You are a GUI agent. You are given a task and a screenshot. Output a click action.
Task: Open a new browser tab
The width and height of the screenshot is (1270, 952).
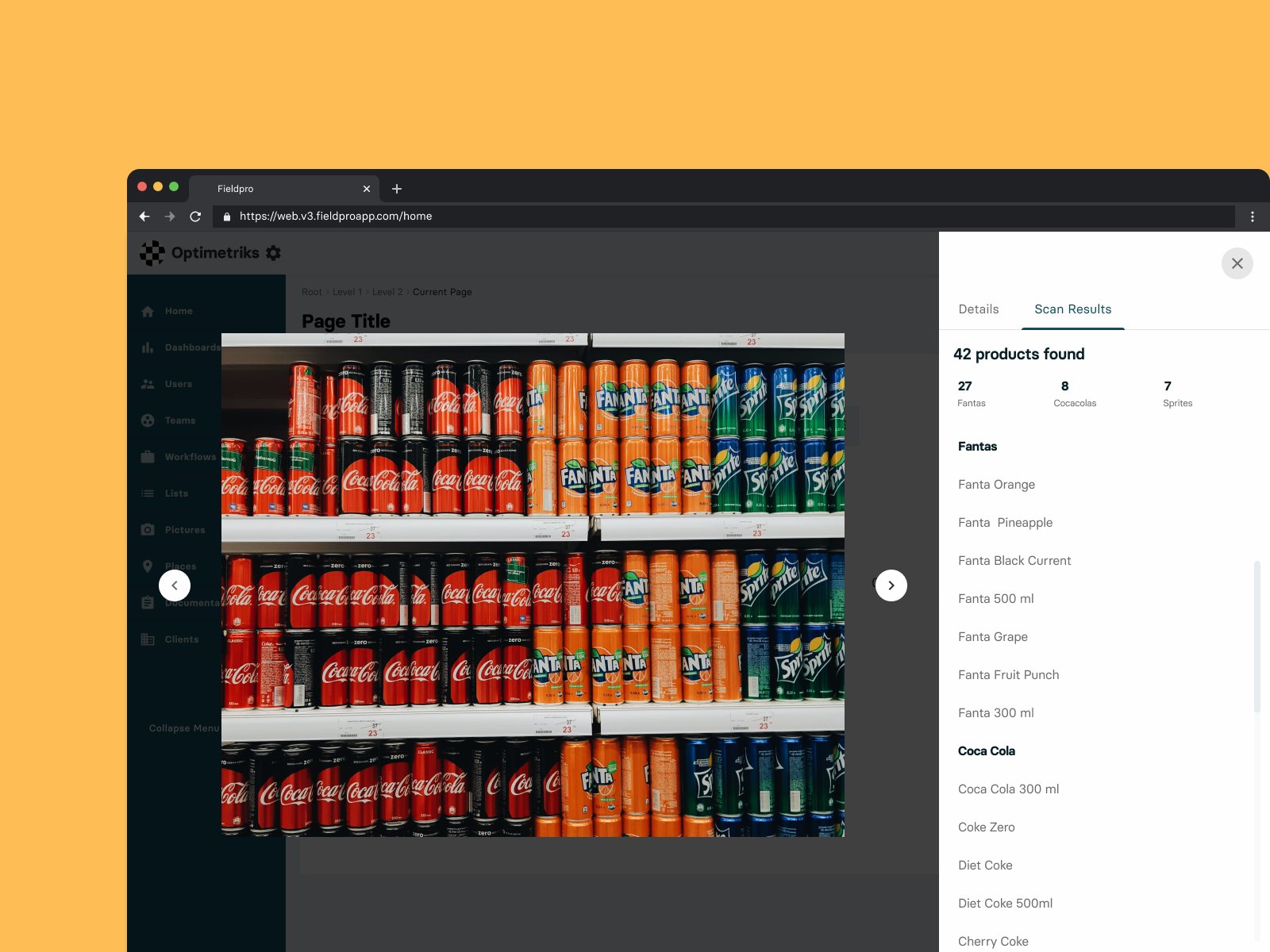click(x=397, y=189)
